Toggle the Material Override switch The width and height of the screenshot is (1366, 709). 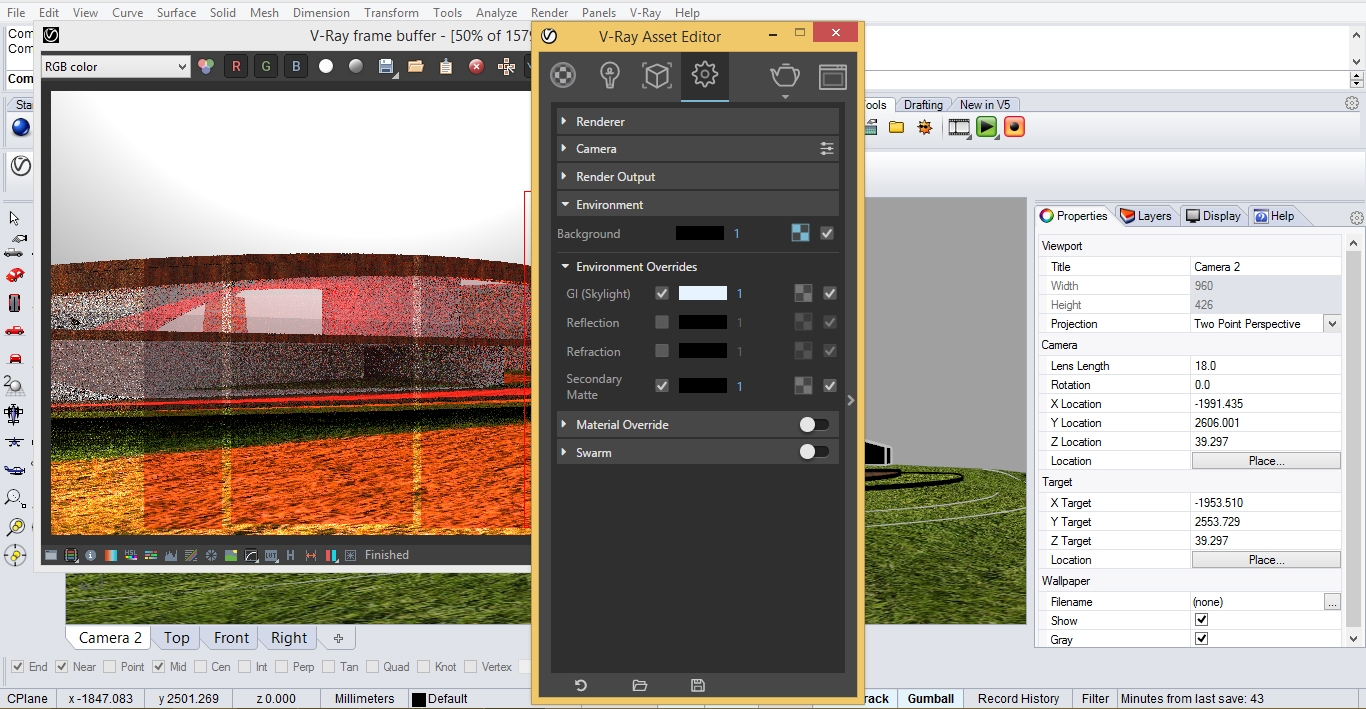click(814, 425)
